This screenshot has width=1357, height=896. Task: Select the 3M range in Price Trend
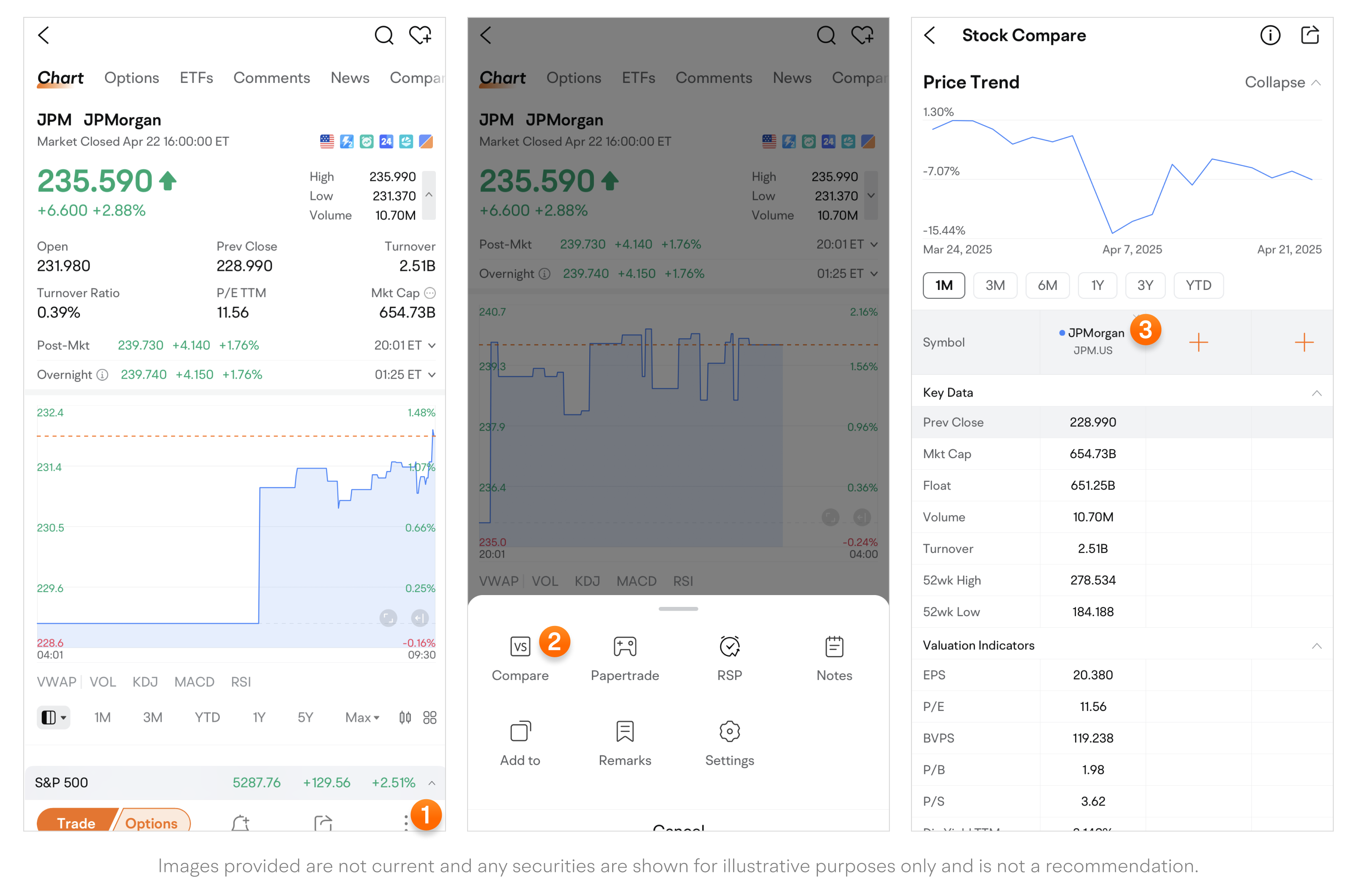tap(995, 285)
